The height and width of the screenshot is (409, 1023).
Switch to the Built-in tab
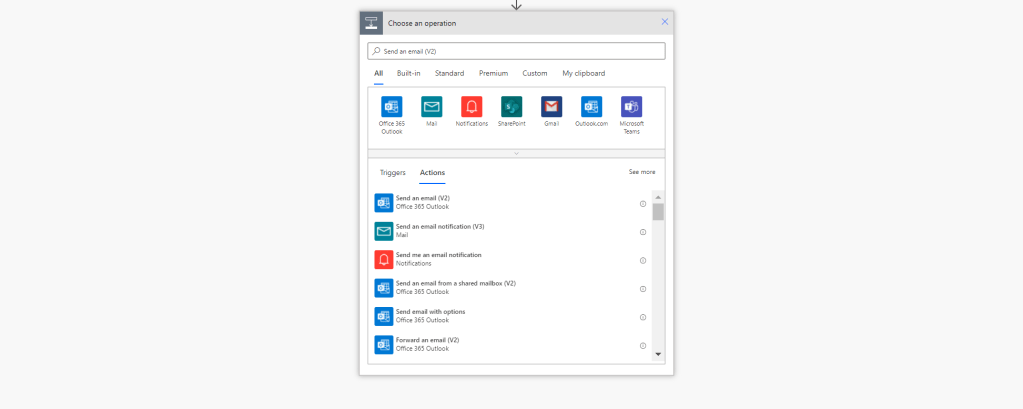(x=408, y=73)
